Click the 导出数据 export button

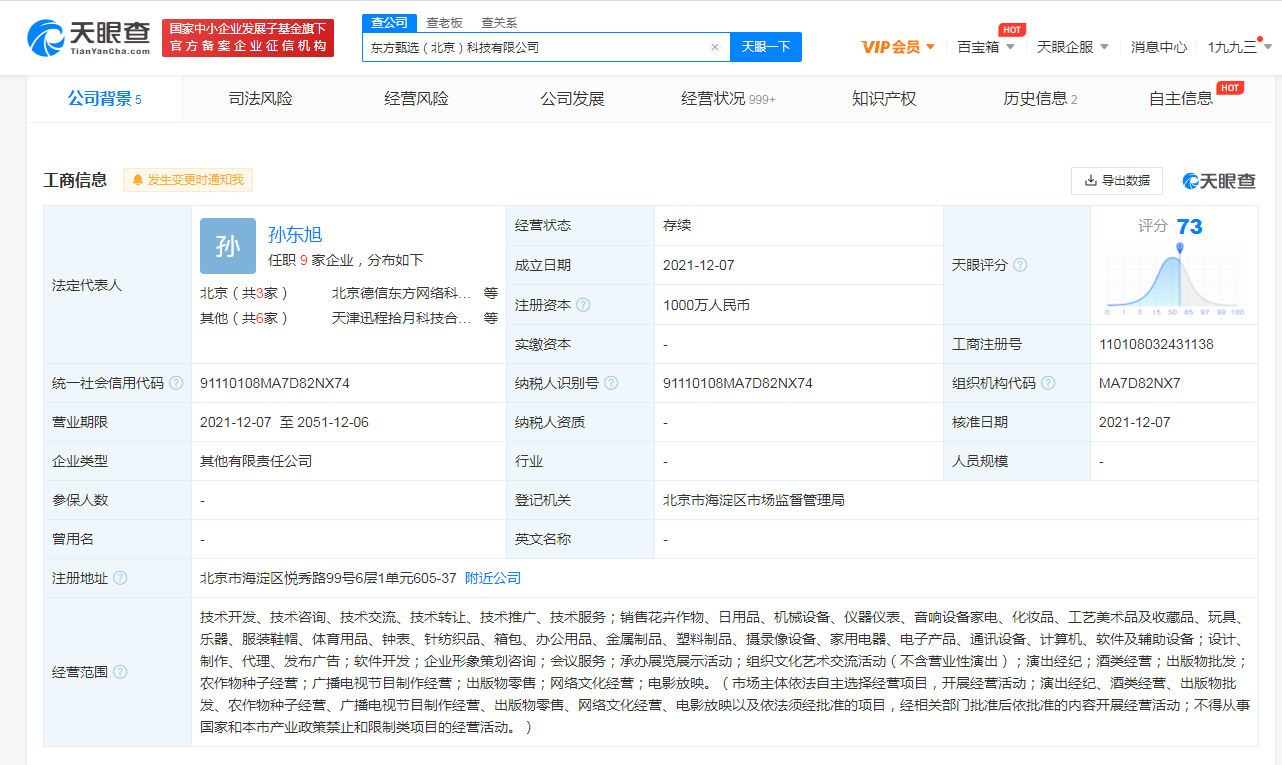point(1117,181)
